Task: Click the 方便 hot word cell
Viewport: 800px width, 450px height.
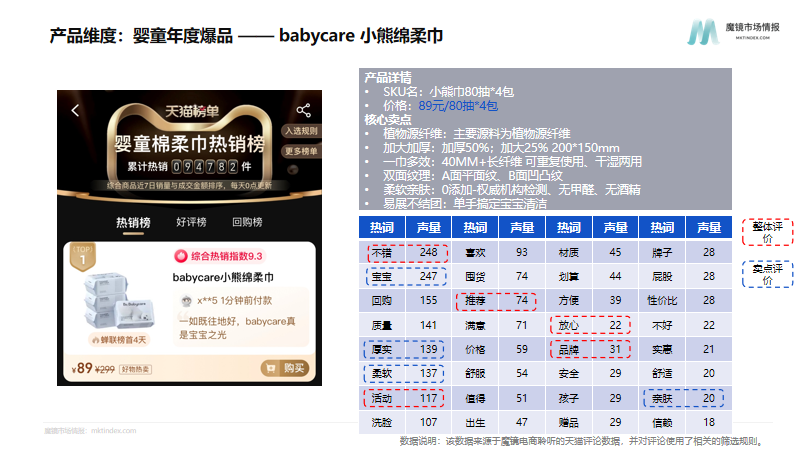Action: tap(569, 301)
